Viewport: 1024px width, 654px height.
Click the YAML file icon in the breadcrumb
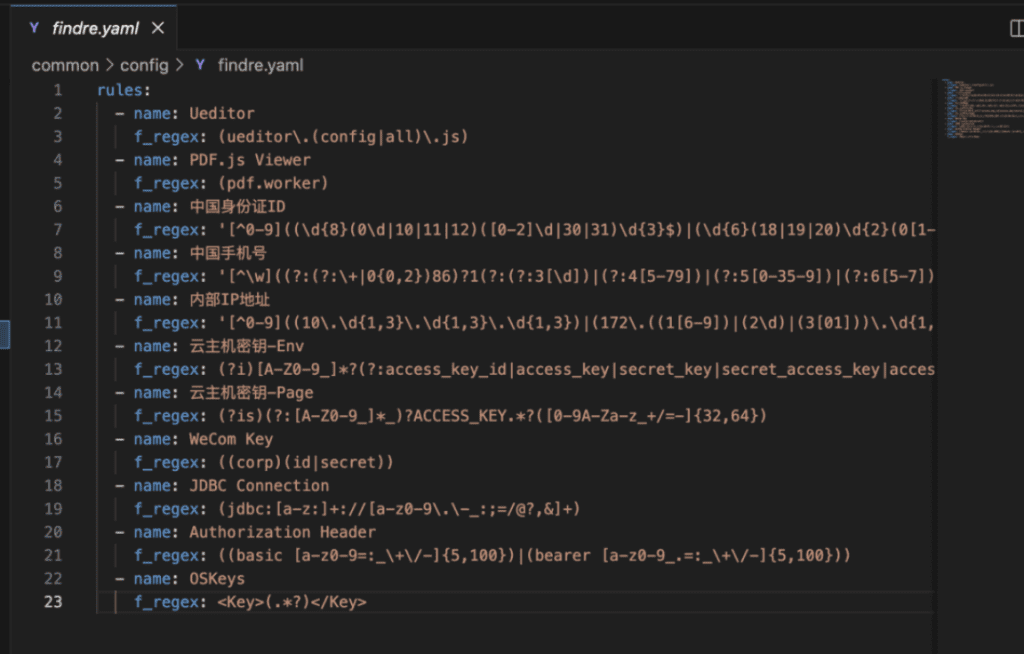coord(200,65)
